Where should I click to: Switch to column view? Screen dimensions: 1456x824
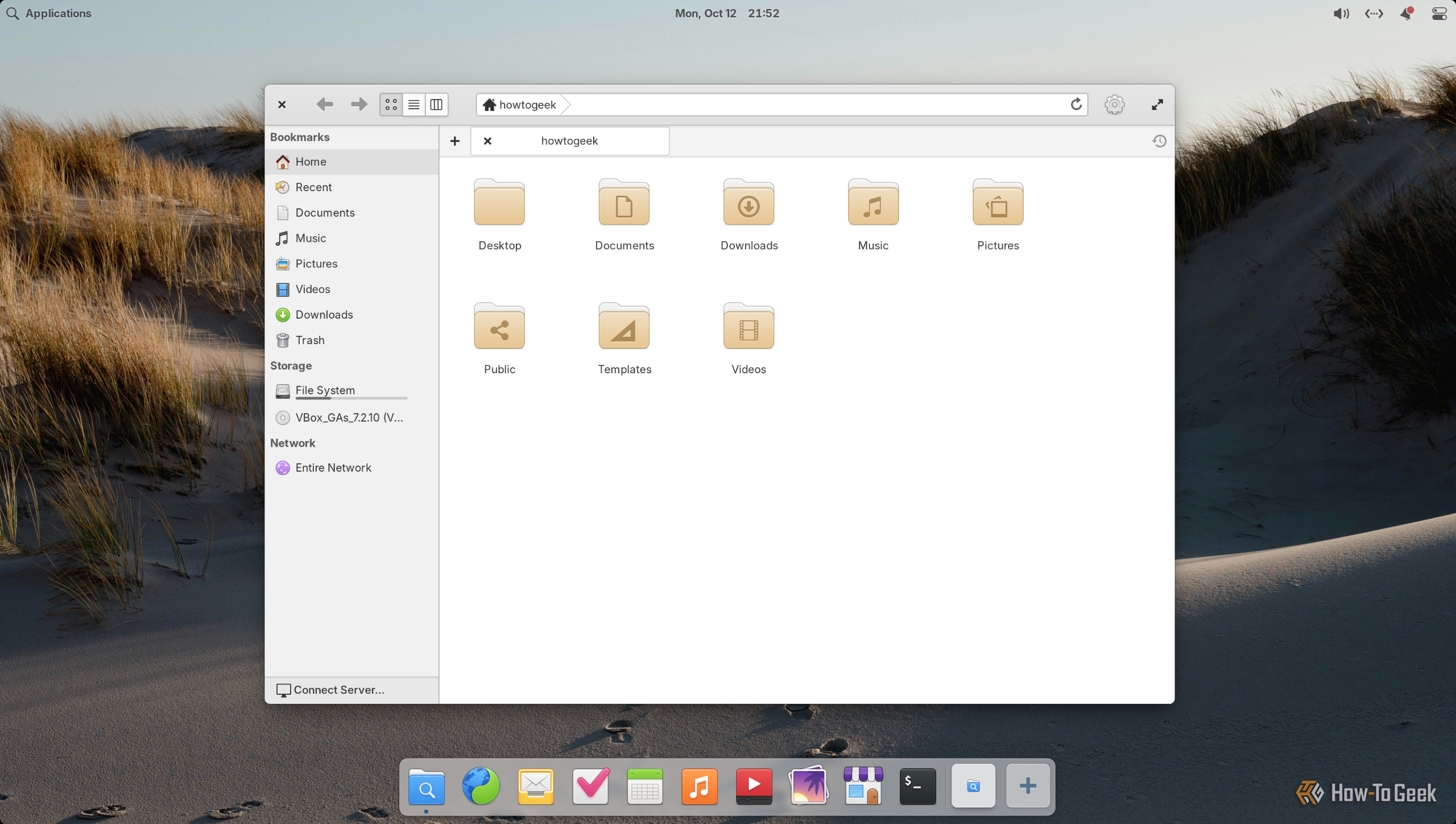[436, 105]
